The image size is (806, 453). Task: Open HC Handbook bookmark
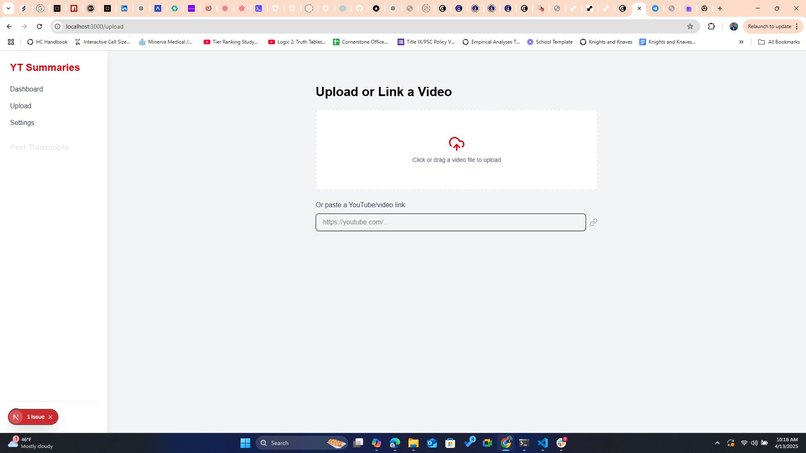point(47,42)
